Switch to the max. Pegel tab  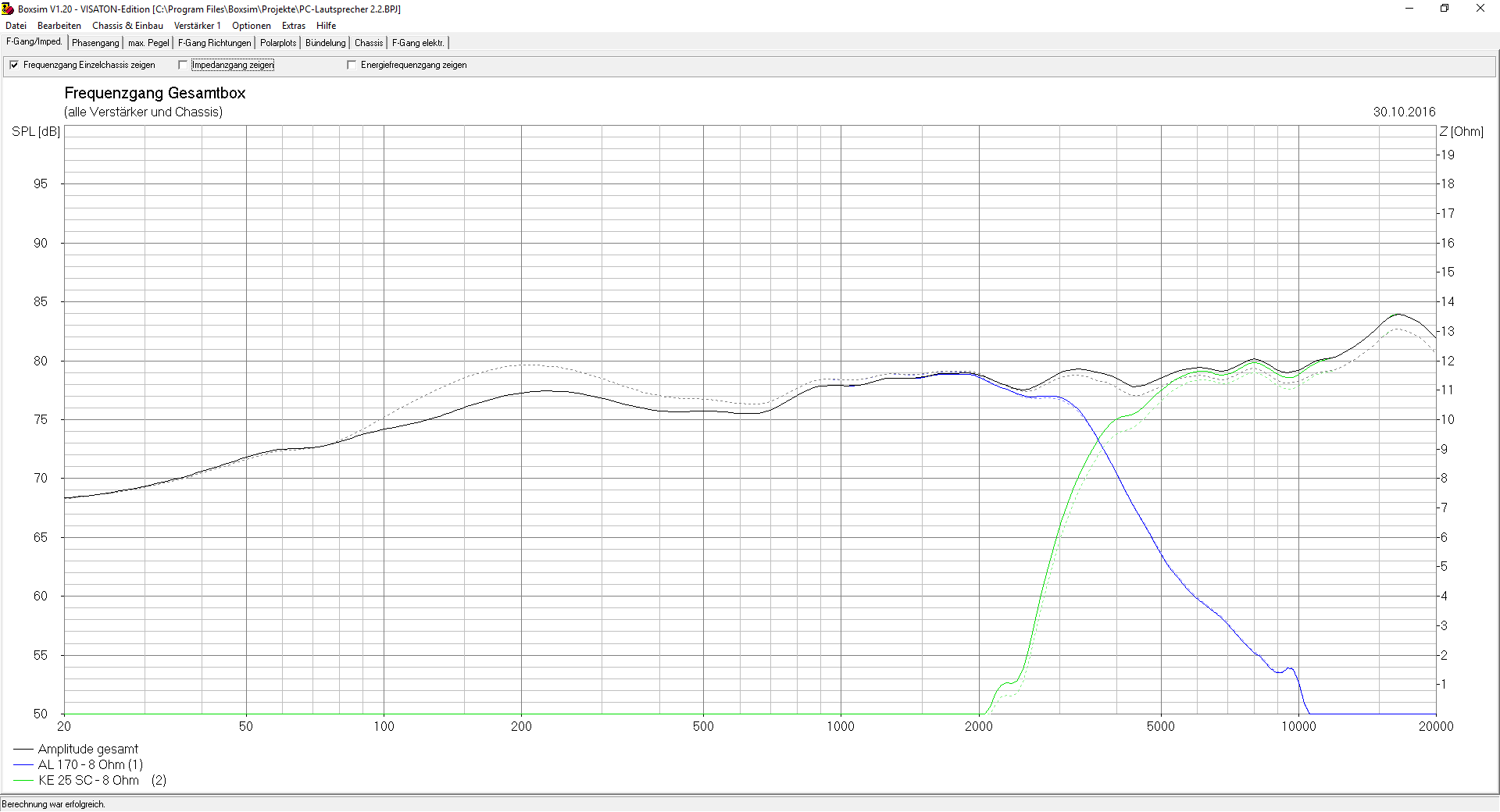tap(148, 43)
